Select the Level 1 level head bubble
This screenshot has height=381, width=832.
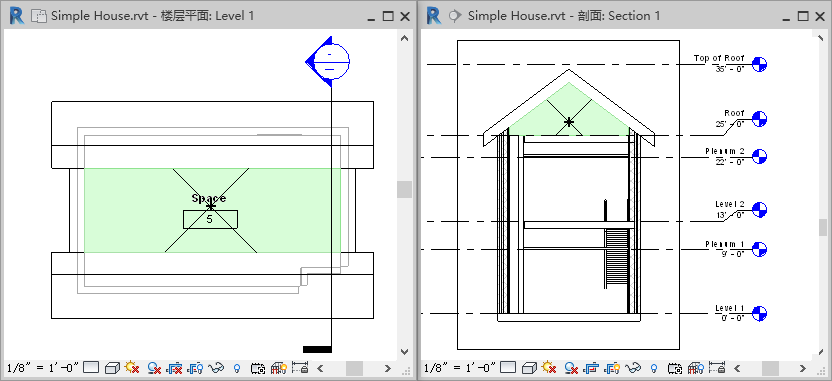[759, 313]
